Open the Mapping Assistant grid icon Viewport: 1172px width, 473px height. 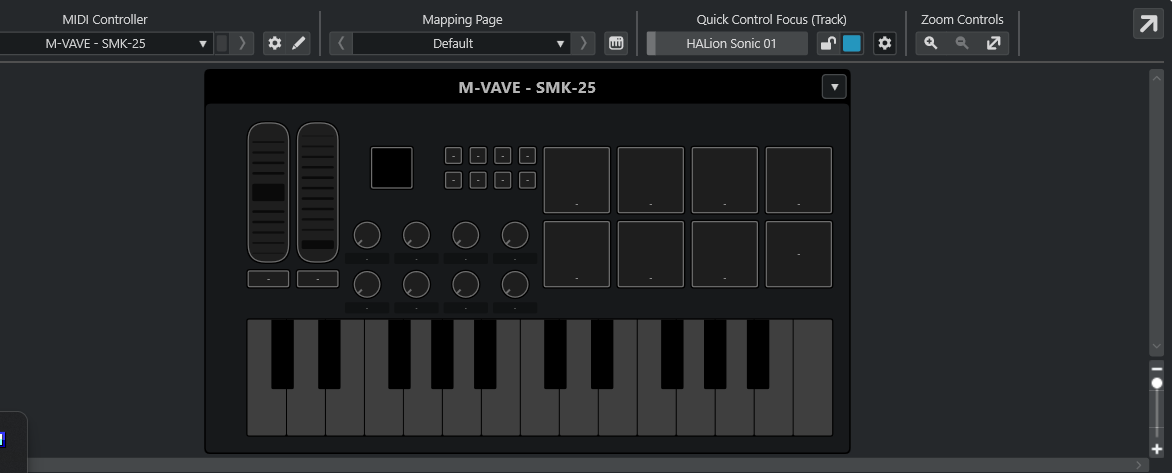click(x=616, y=43)
